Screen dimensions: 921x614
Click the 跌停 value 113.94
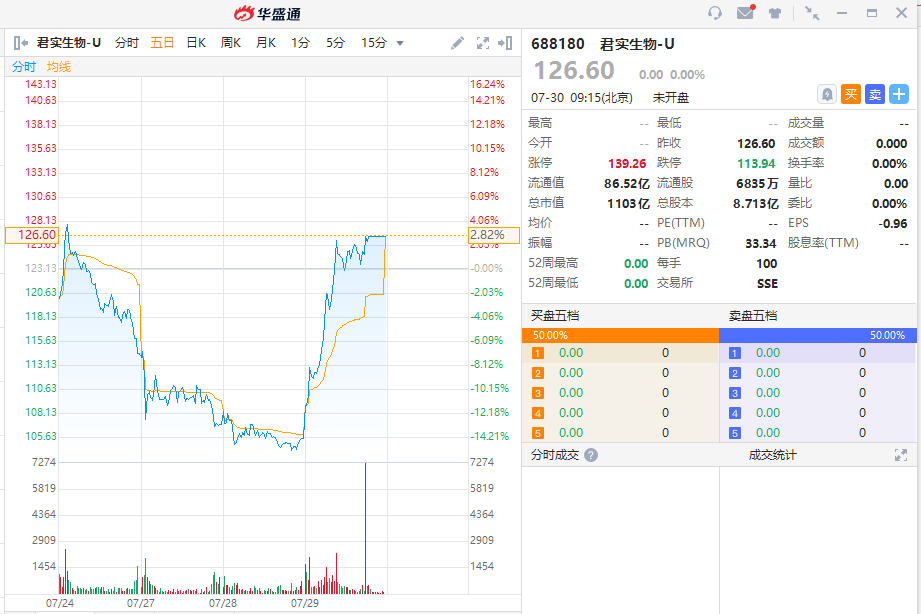757,163
